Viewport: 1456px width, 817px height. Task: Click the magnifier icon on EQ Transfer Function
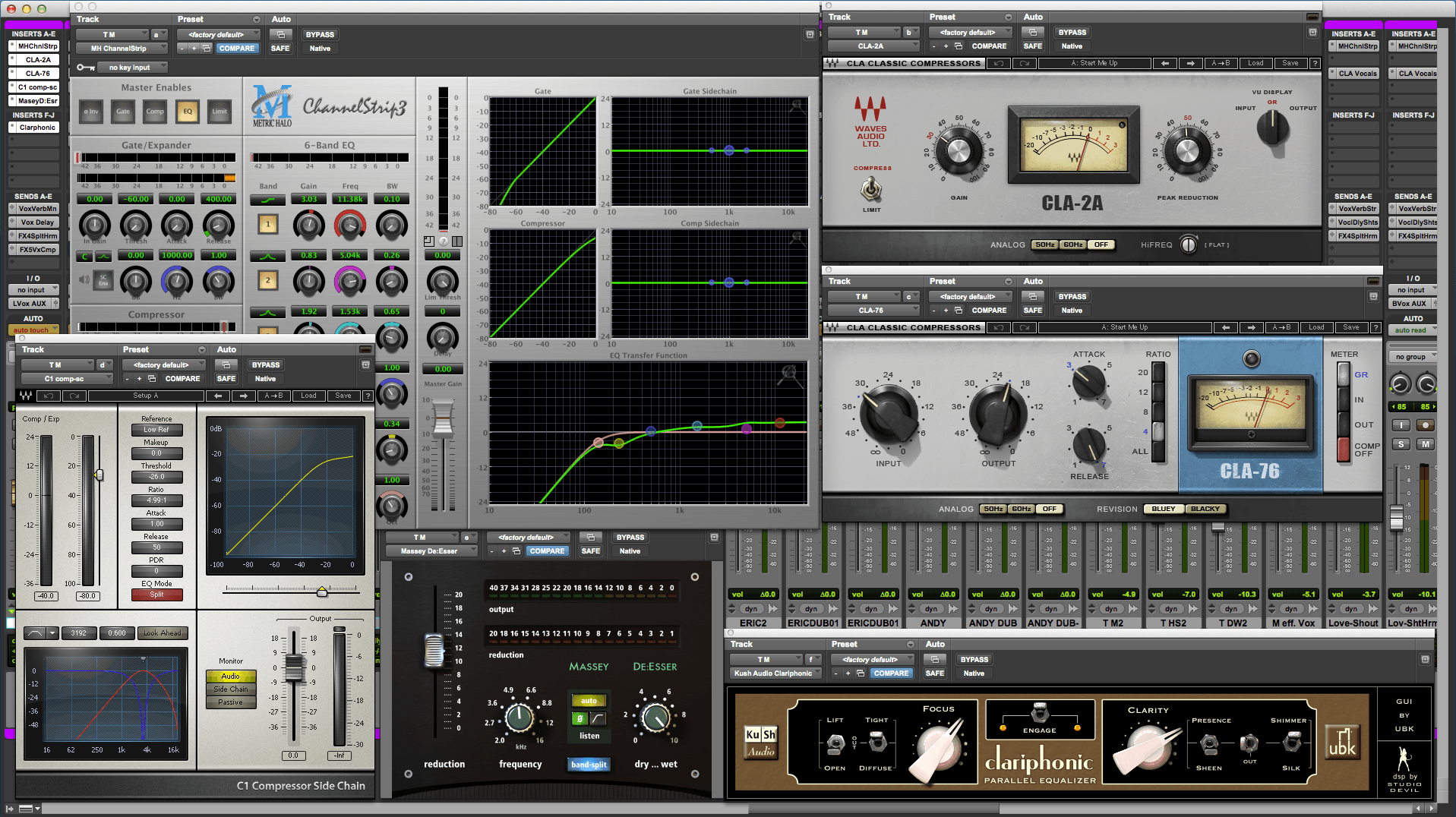788,371
